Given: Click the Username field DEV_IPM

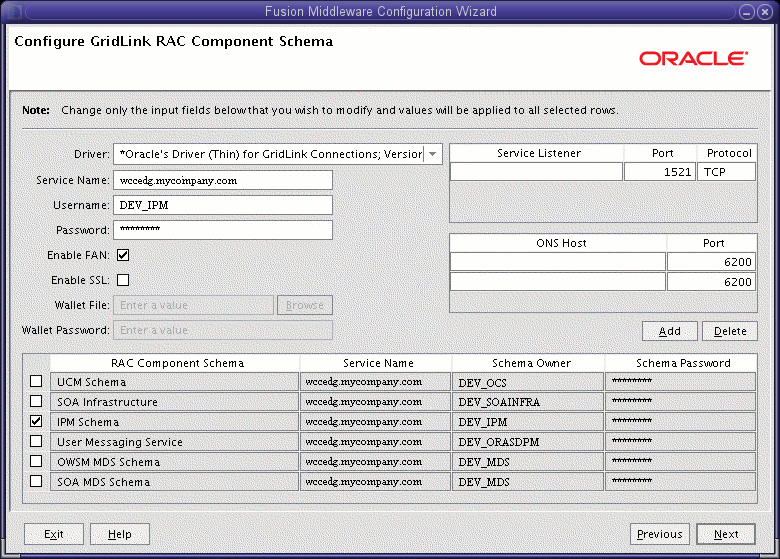Looking at the screenshot, I should [223, 205].
